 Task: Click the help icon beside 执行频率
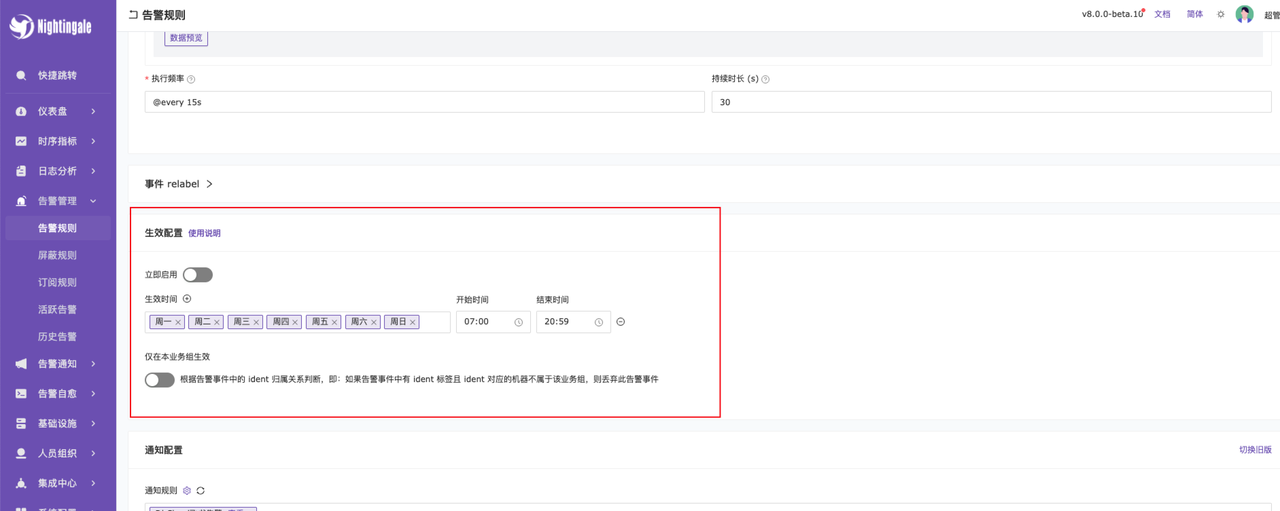[191, 79]
